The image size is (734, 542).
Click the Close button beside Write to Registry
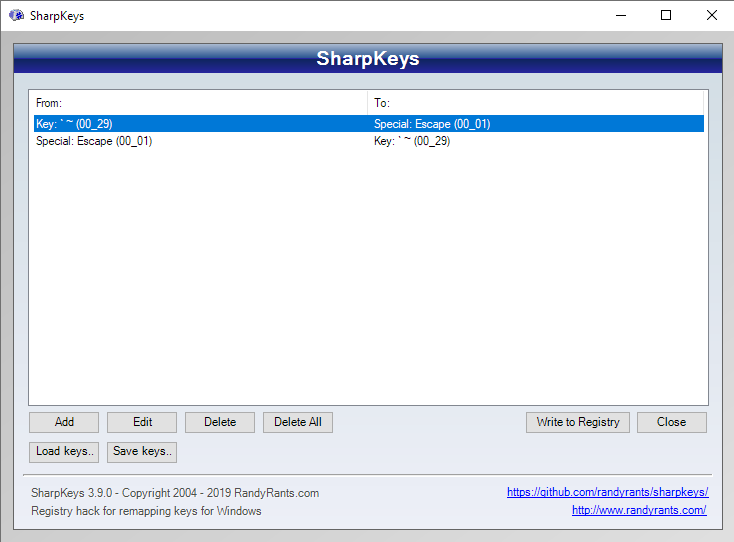point(672,422)
